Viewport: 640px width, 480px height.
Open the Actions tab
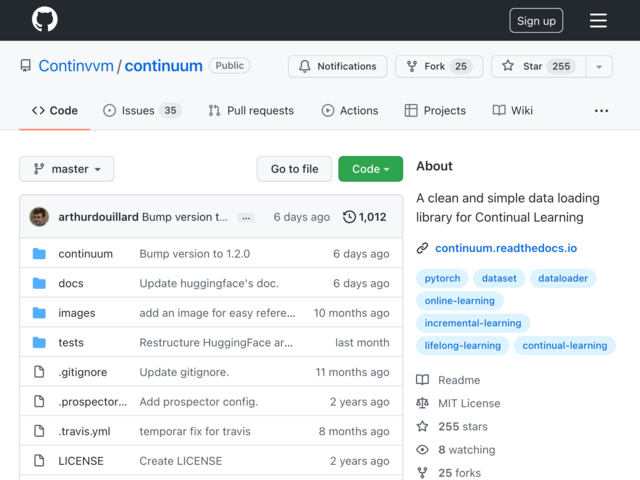(x=350, y=111)
